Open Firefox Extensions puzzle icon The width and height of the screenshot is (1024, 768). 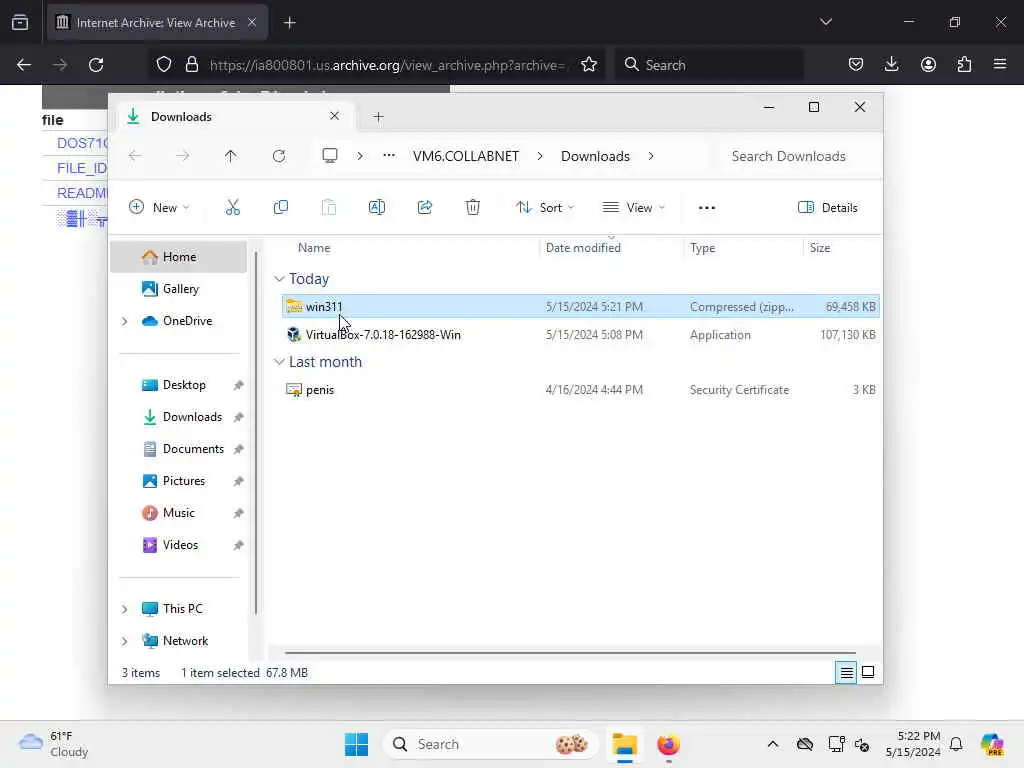[964, 65]
